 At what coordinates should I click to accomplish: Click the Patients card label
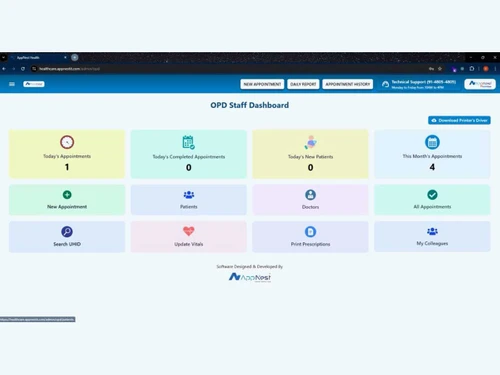coord(189,207)
